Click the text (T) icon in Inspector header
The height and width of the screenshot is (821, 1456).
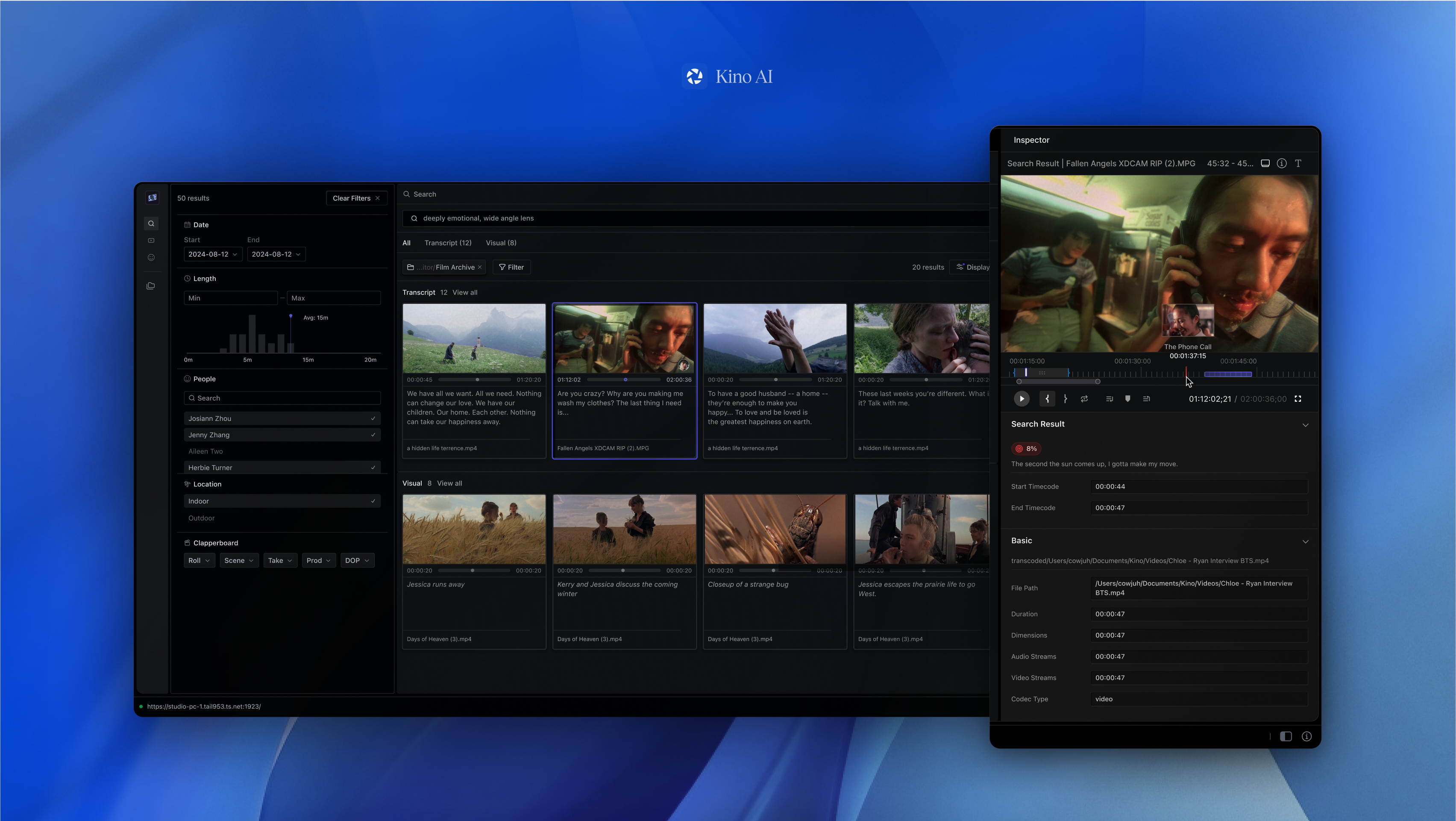click(x=1298, y=163)
